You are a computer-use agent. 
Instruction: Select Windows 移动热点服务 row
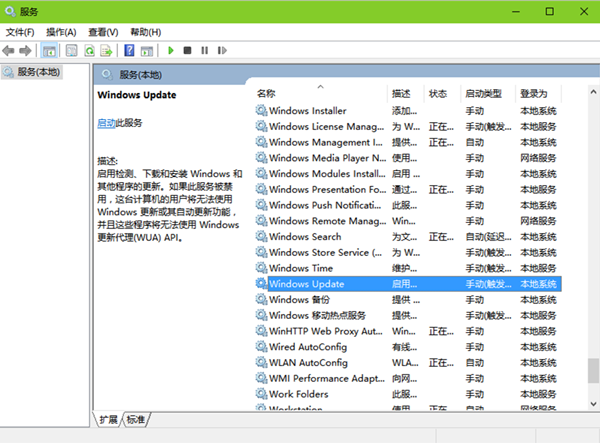(x=317, y=315)
